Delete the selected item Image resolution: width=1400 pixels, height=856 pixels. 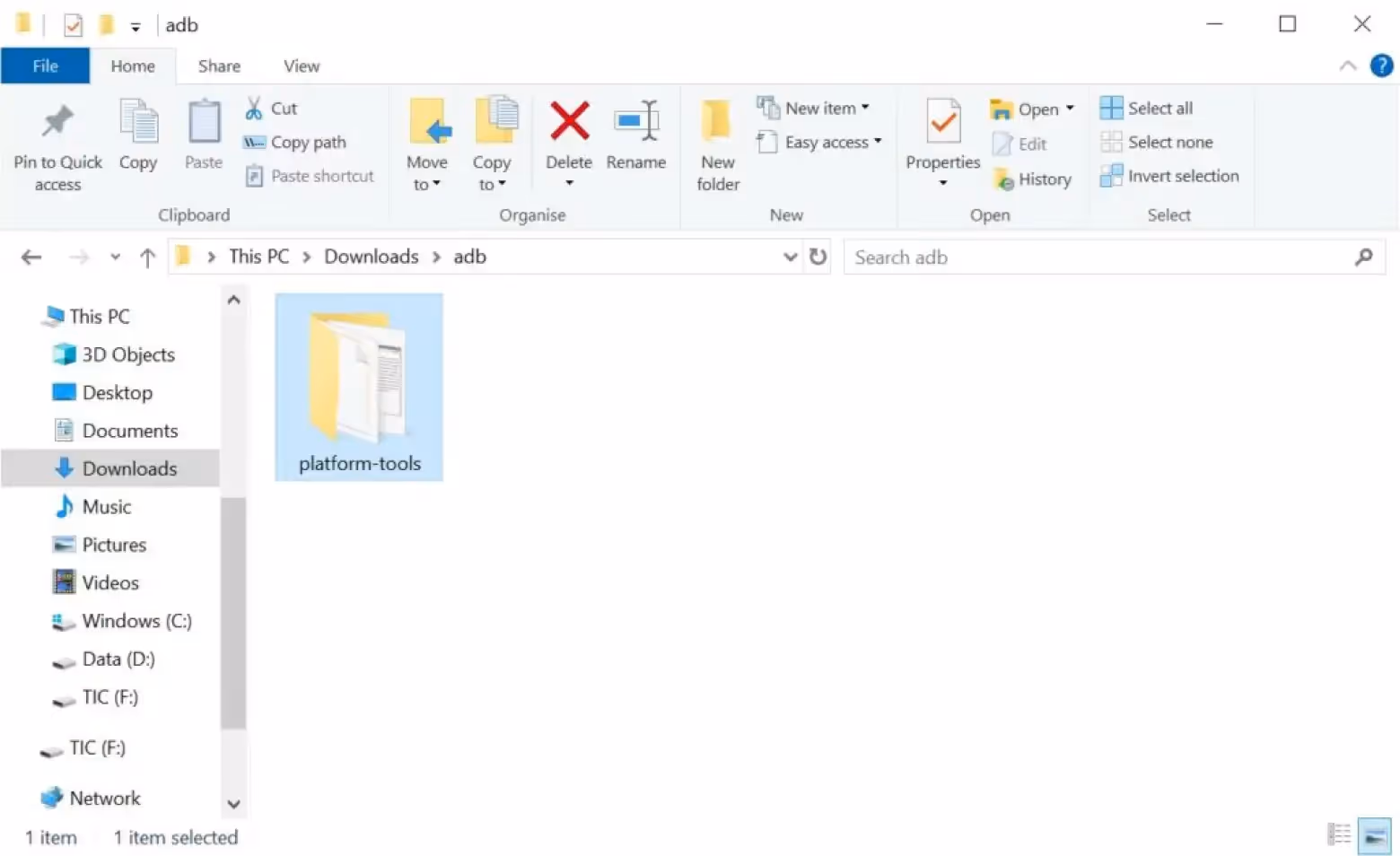(568, 135)
